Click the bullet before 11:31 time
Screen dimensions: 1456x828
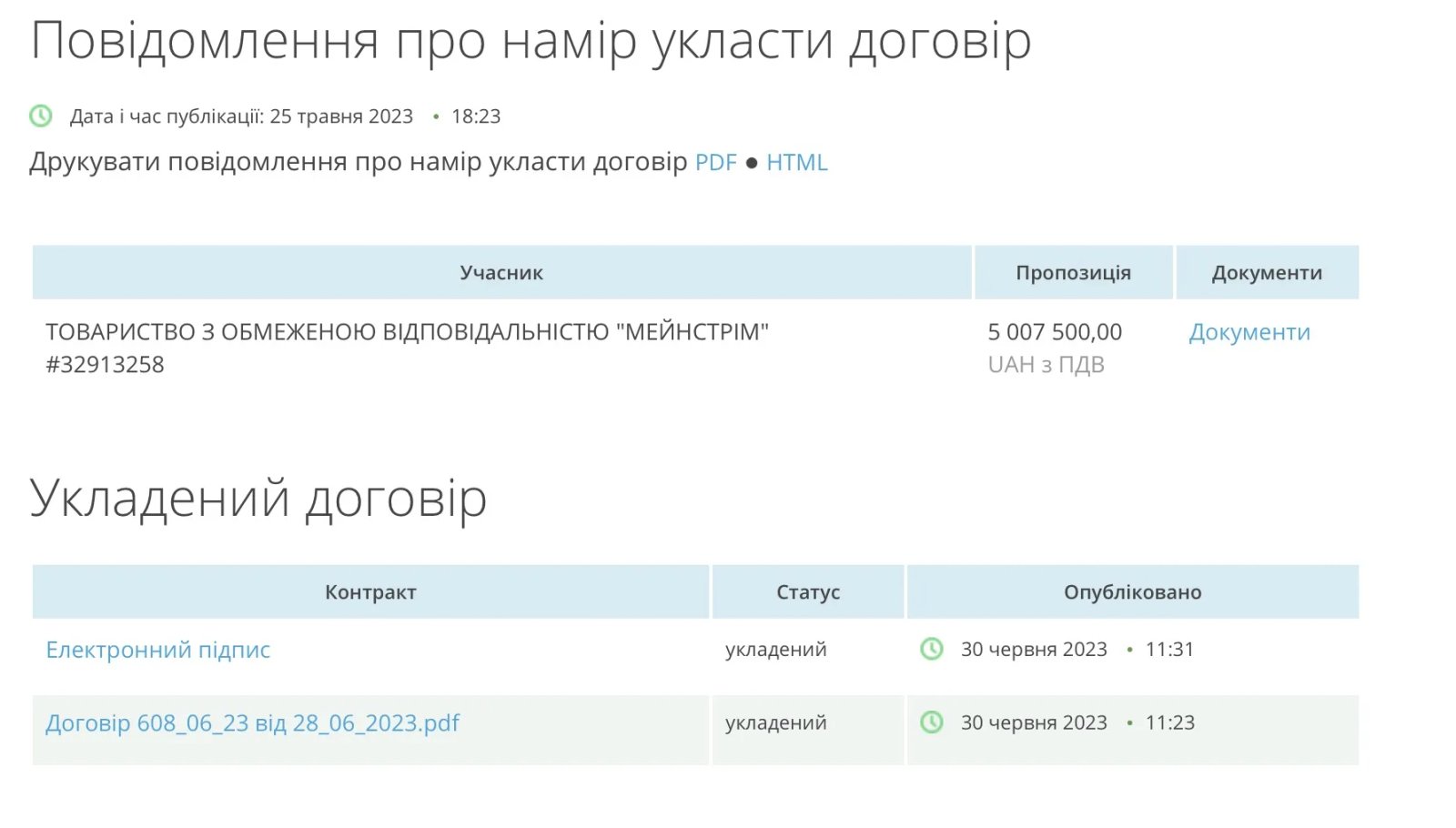[x=1128, y=650]
